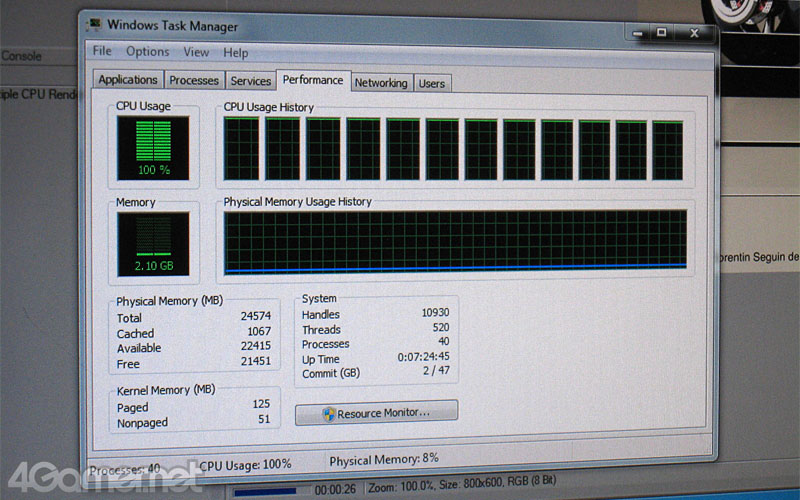800x500 pixels.
Task: Click the Console label in the background window
Action: pos(21,56)
